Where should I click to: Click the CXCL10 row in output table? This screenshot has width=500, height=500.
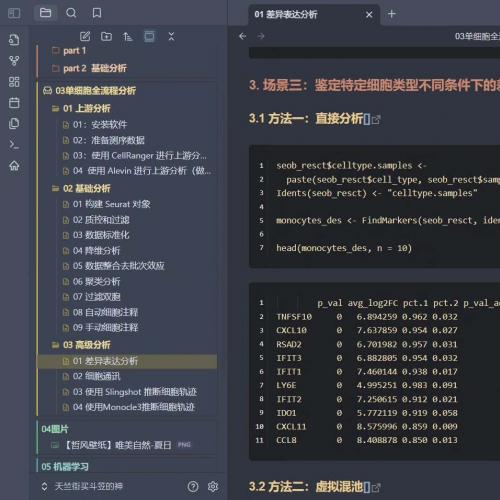point(367,330)
